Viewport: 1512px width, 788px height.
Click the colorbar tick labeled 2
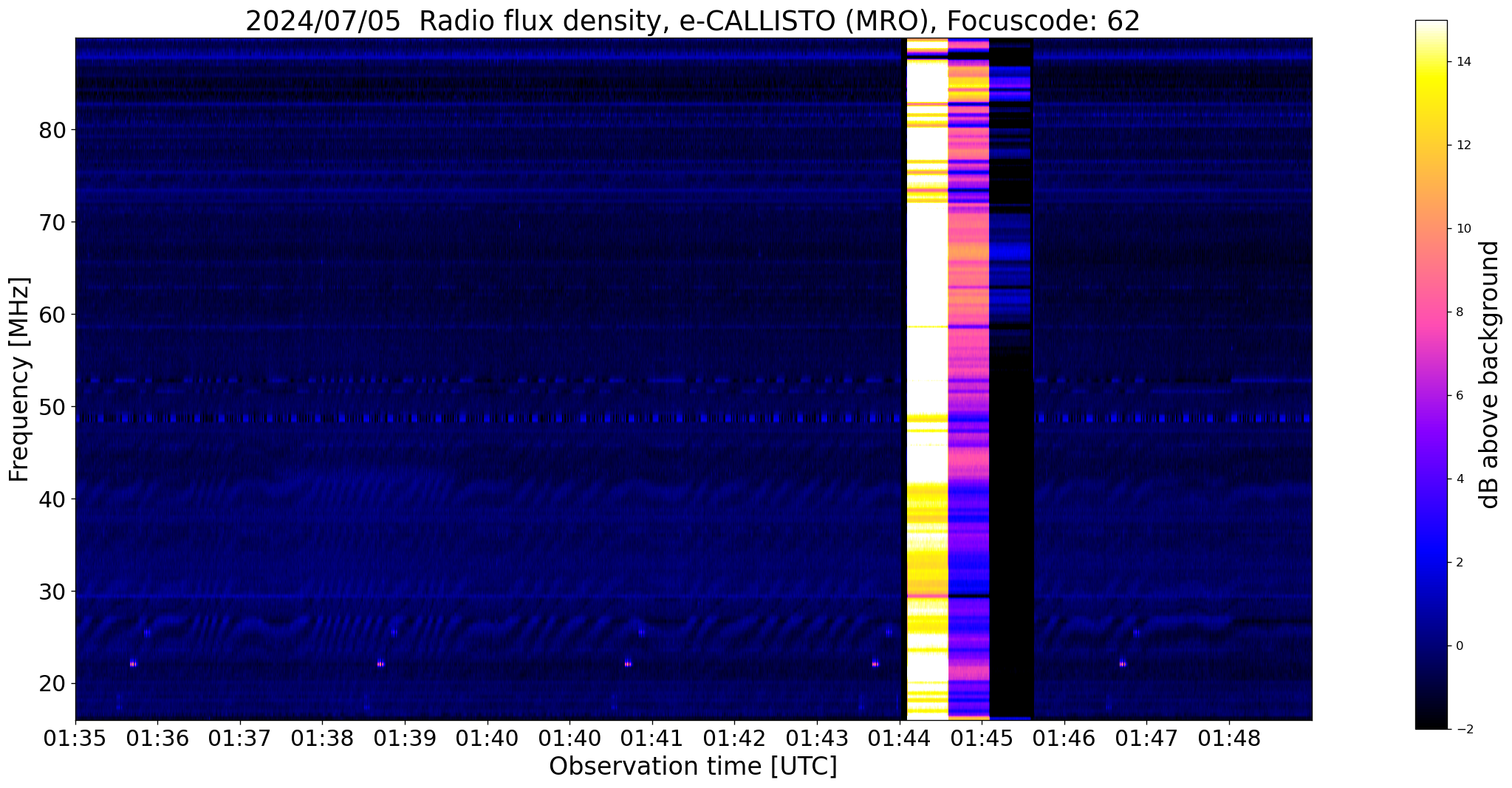click(x=1460, y=563)
